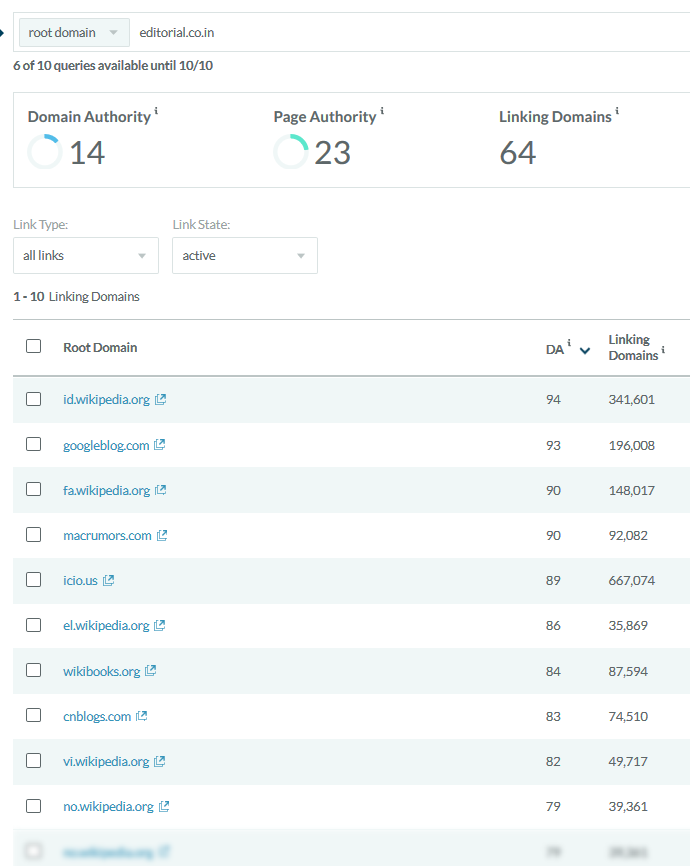The height and width of the screenshot is (866, 690).
Task: Check the fa.wikipedia.org row checkbox
Action: point(34,489)
